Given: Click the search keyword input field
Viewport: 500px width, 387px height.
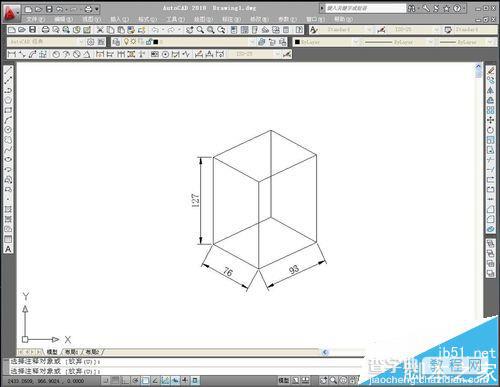Looking at the screenshot, I should click(x=365, y=8).
